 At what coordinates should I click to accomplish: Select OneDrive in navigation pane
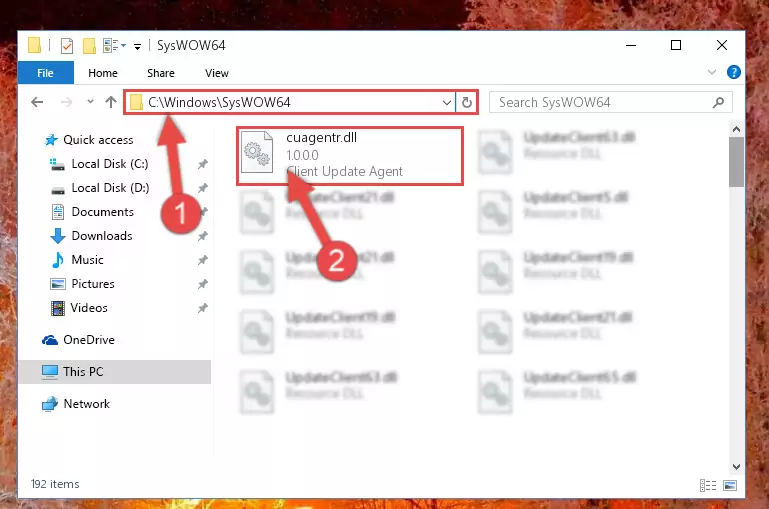tap(89, 340)
